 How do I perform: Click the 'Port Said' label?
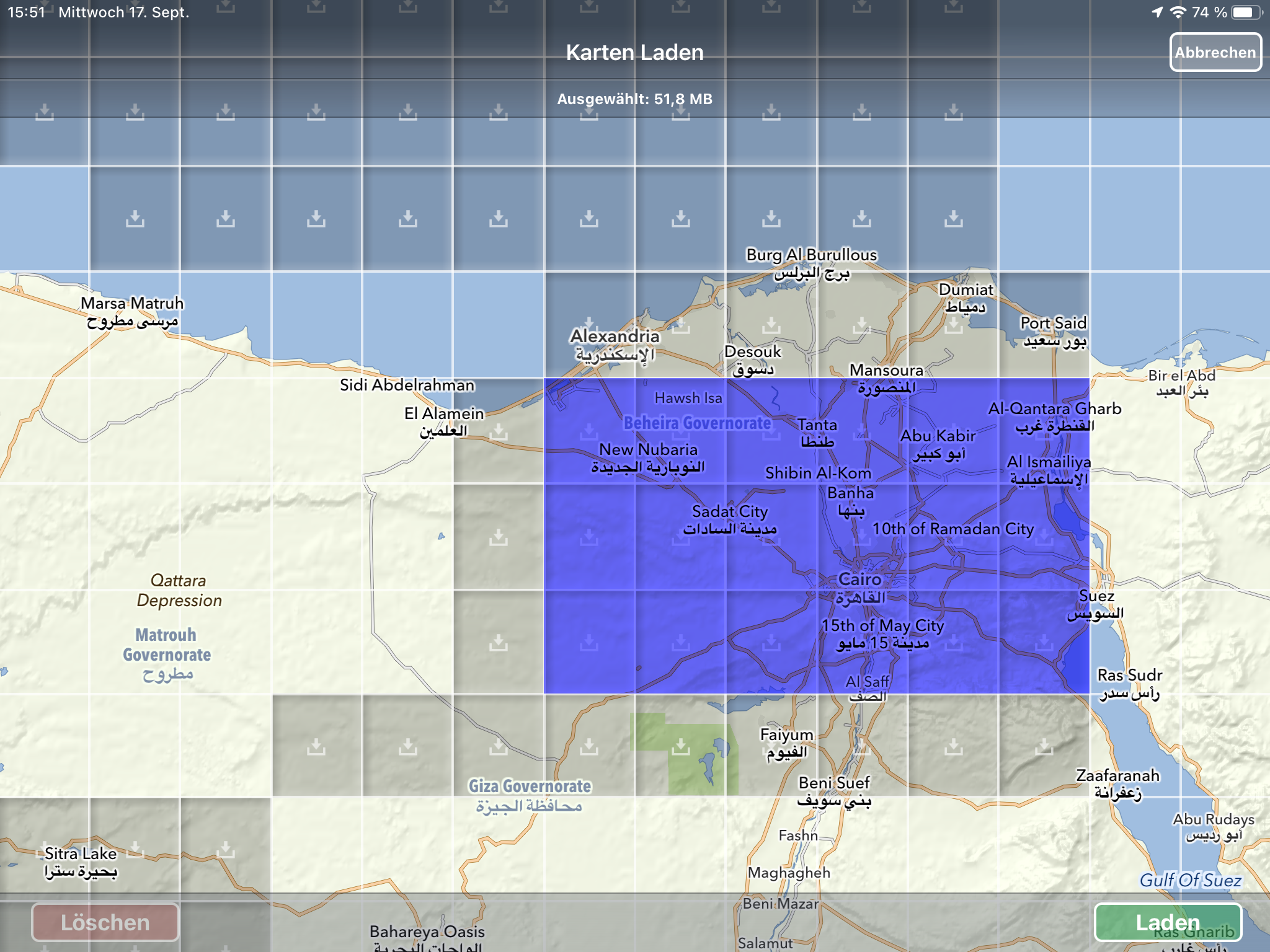click(x=1054, y=323)
